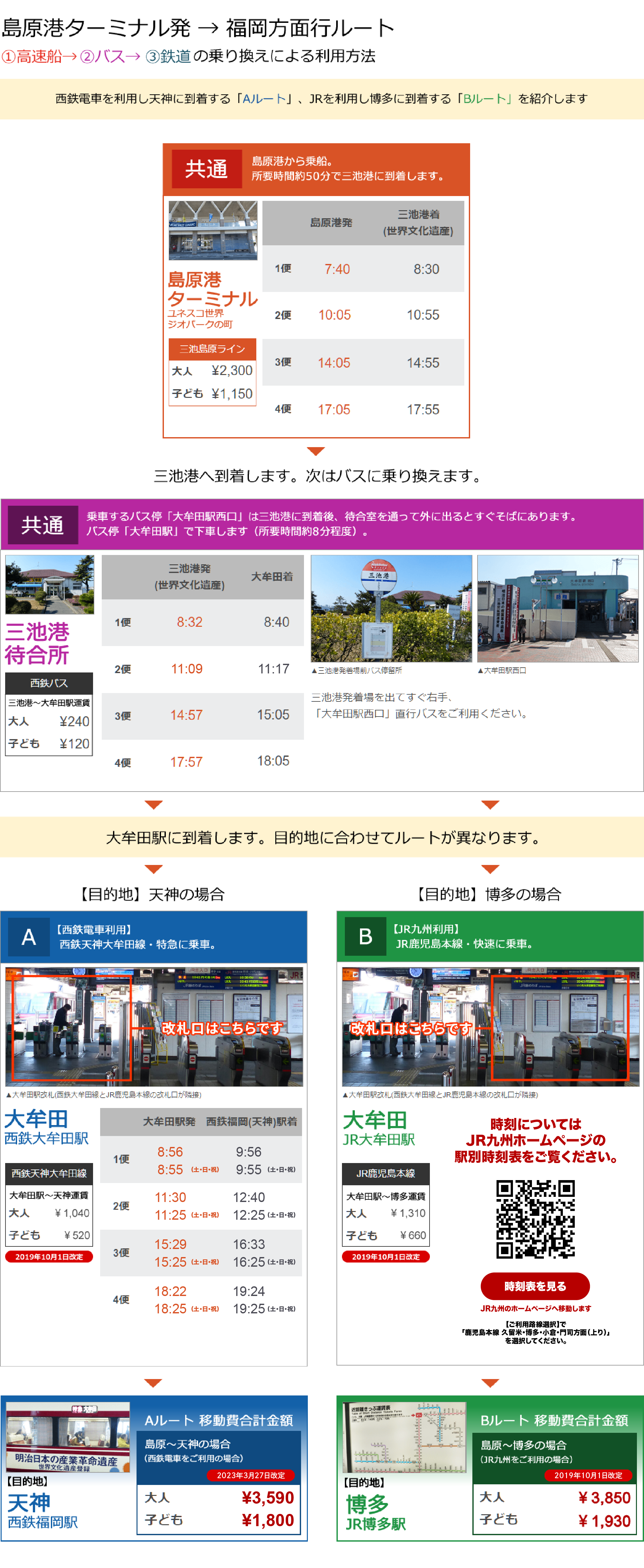The height and width of the screenshot is (1568, 644).
Task: Open the 三池港待合所 building photo
Action: coord(49,584)
